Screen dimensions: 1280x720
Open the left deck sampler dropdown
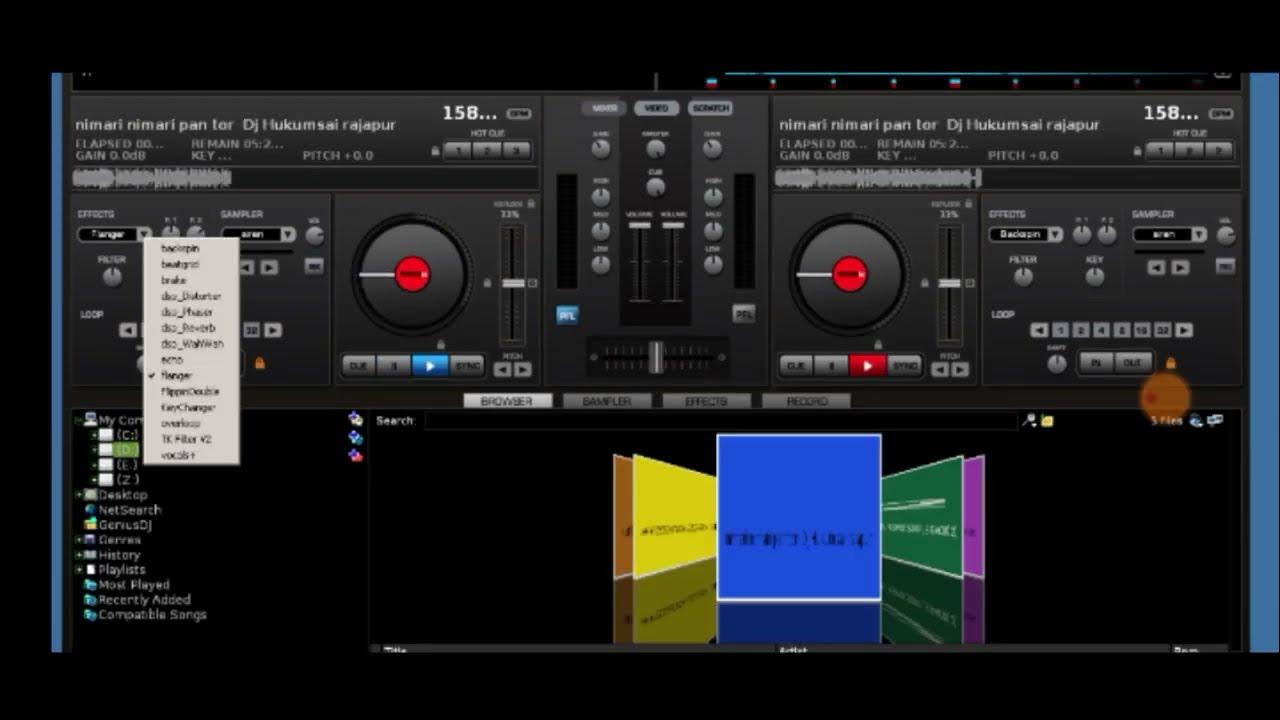[x=288, y=234]
